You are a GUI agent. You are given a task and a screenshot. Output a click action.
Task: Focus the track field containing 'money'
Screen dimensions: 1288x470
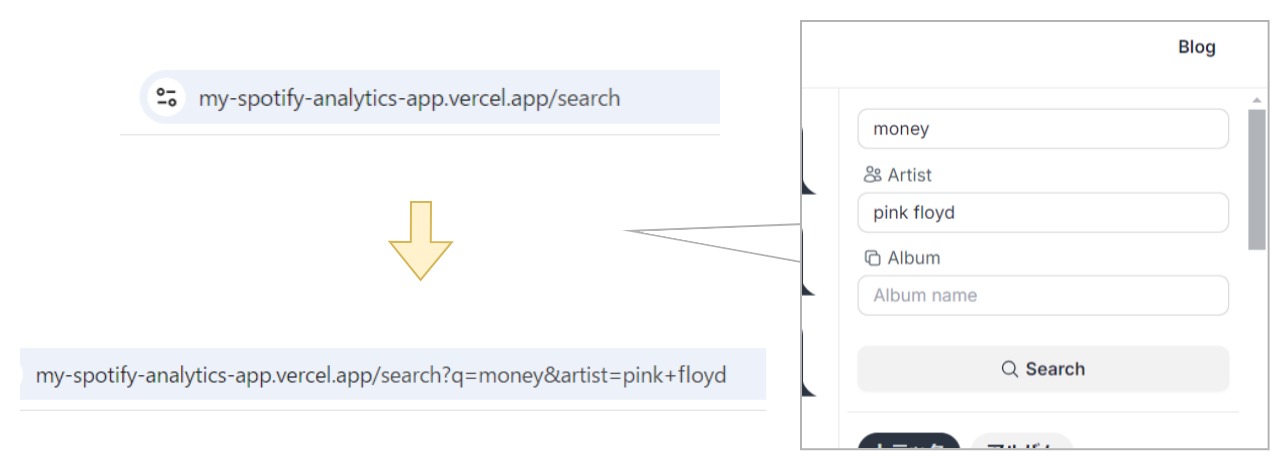(x=1042, y=129)
